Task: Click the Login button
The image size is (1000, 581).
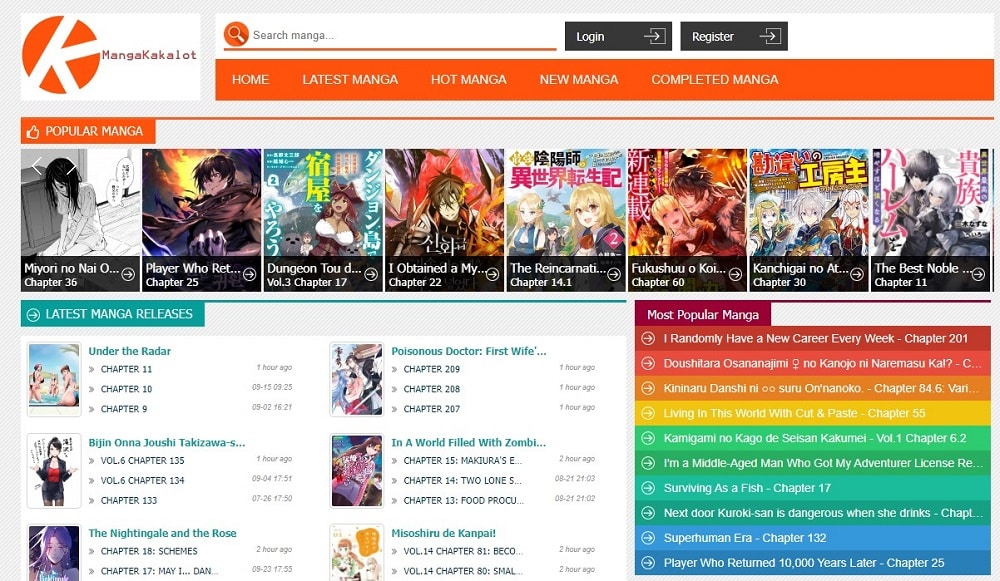Action: pos(618,36)
